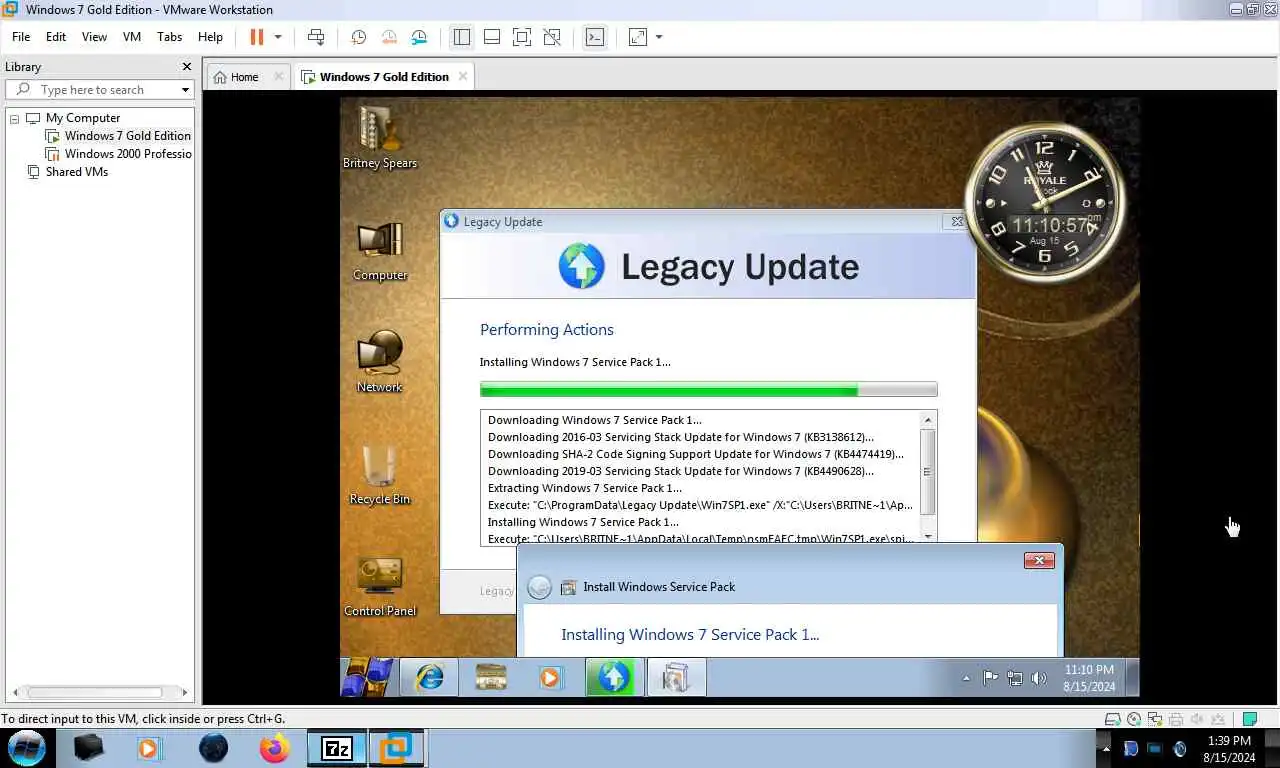Click the CD/DVD device icon in the VMware status bar
Viewport: 1280px width, 768px height.
coord(1133,719)
